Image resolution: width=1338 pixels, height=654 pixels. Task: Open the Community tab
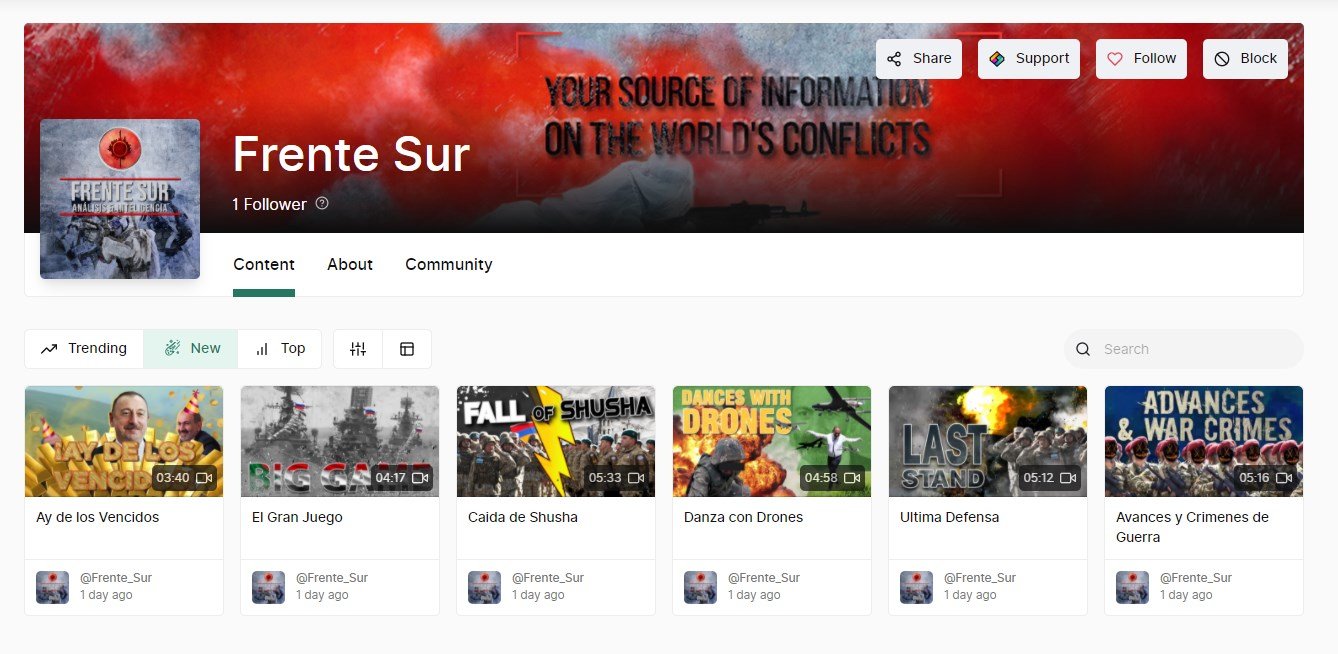pos(449,264)
